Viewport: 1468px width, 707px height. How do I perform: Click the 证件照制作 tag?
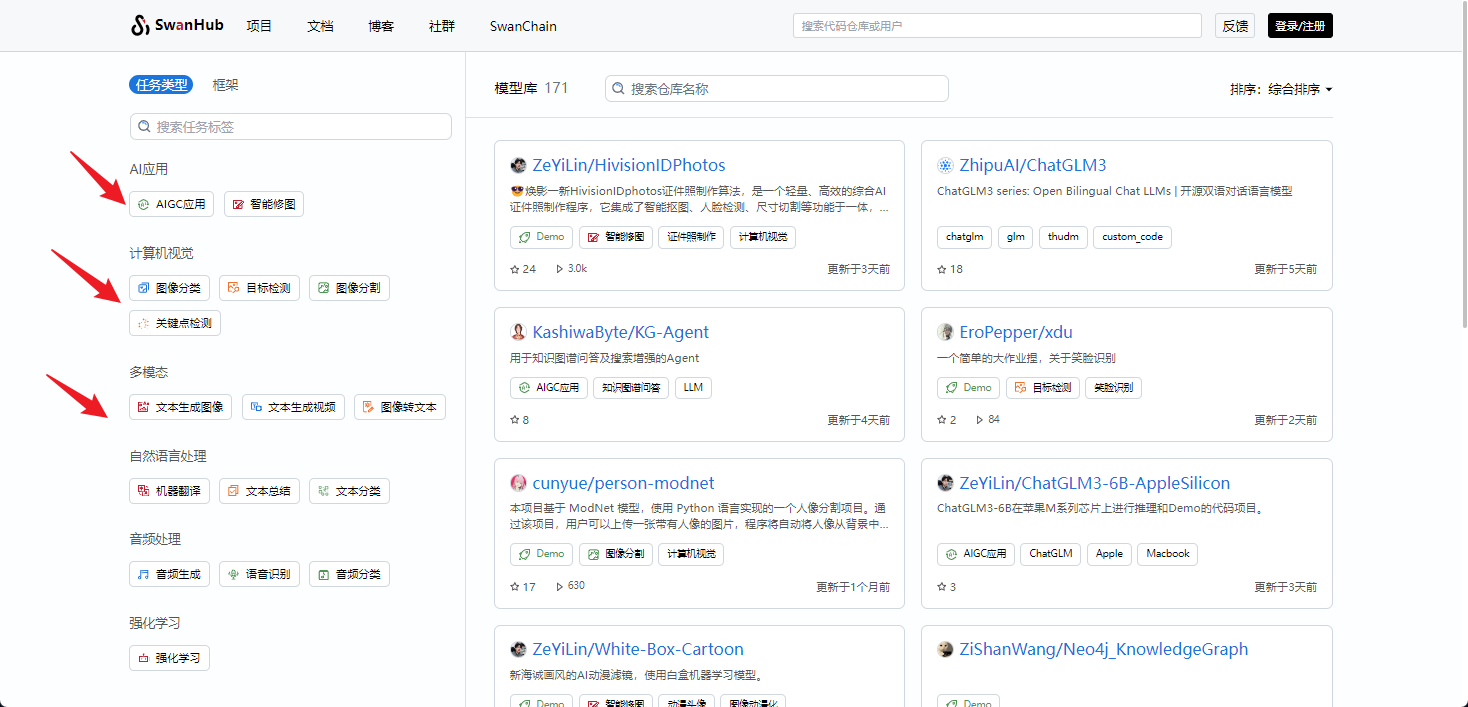pos(691,237)
